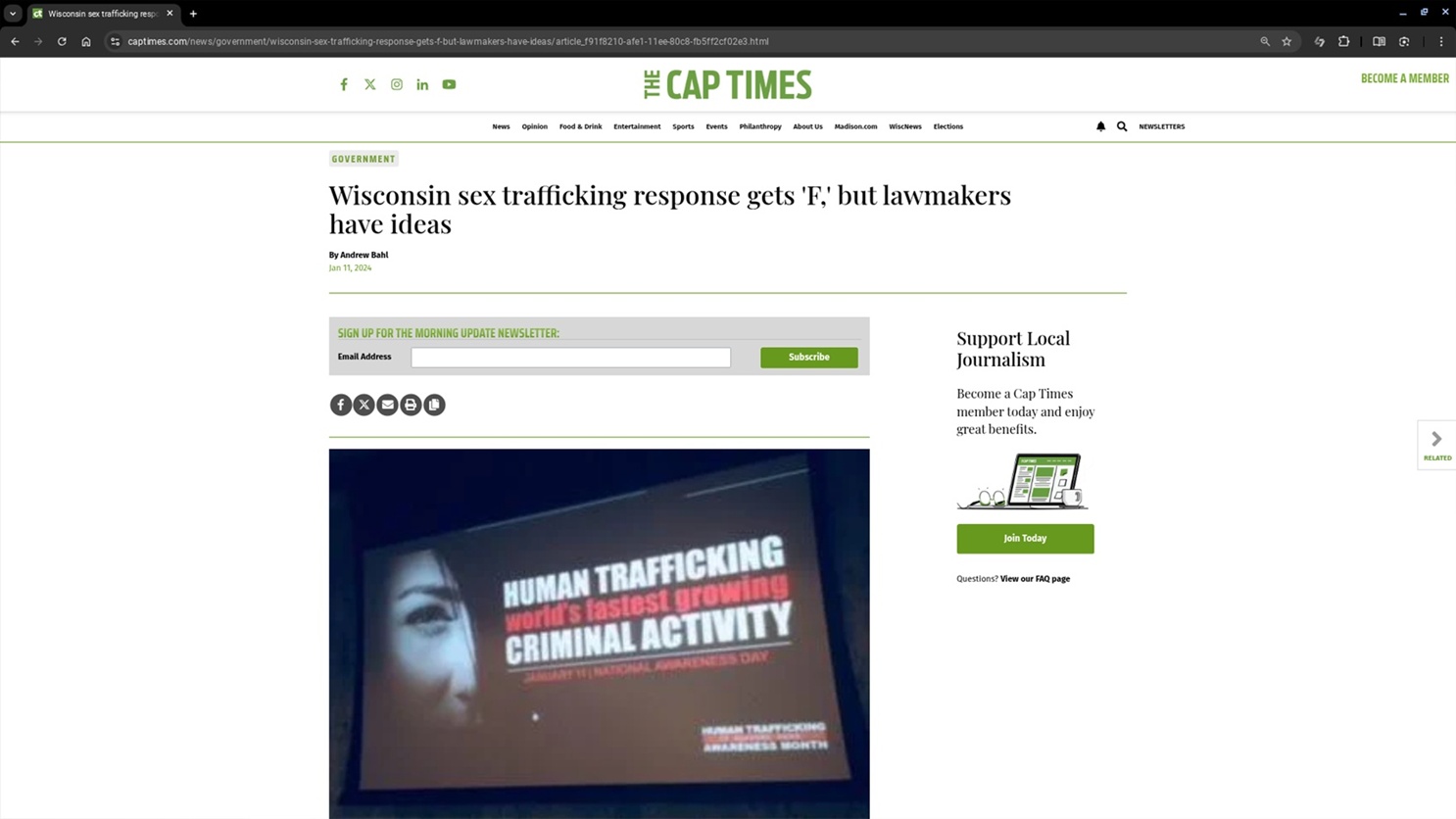This screenshot has width=1456, height=819.
Task: Expand the Related articles side arrow
Action: tap(1436, 445)
